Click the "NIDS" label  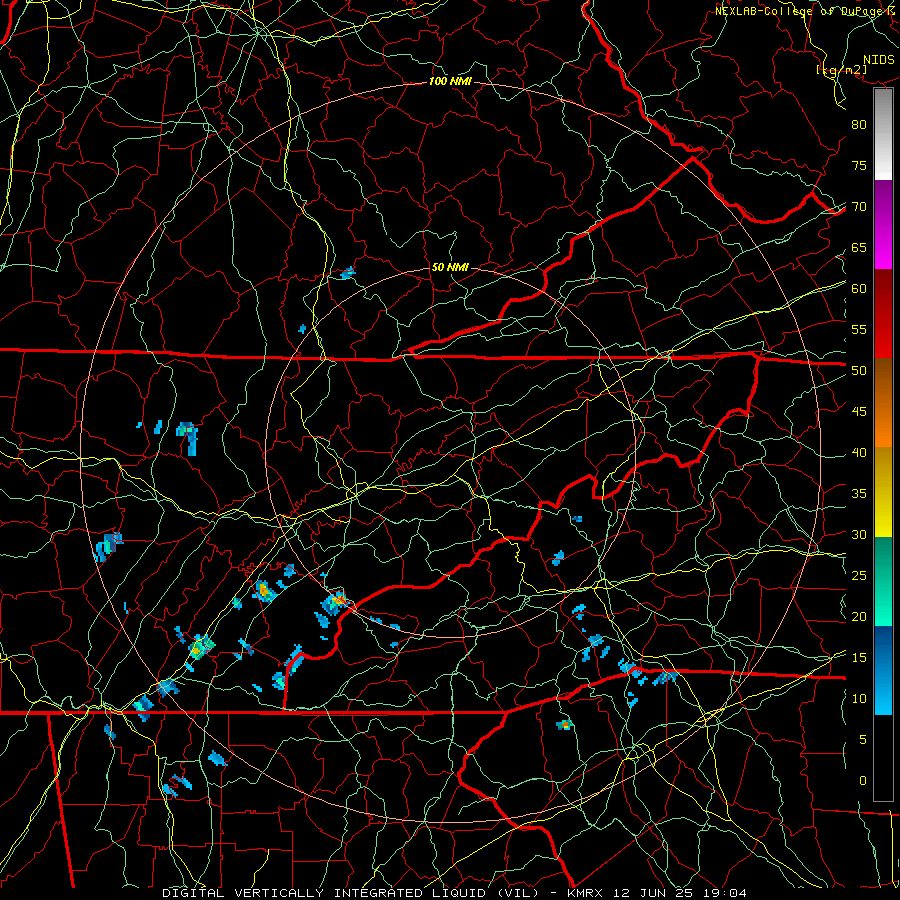879,60
